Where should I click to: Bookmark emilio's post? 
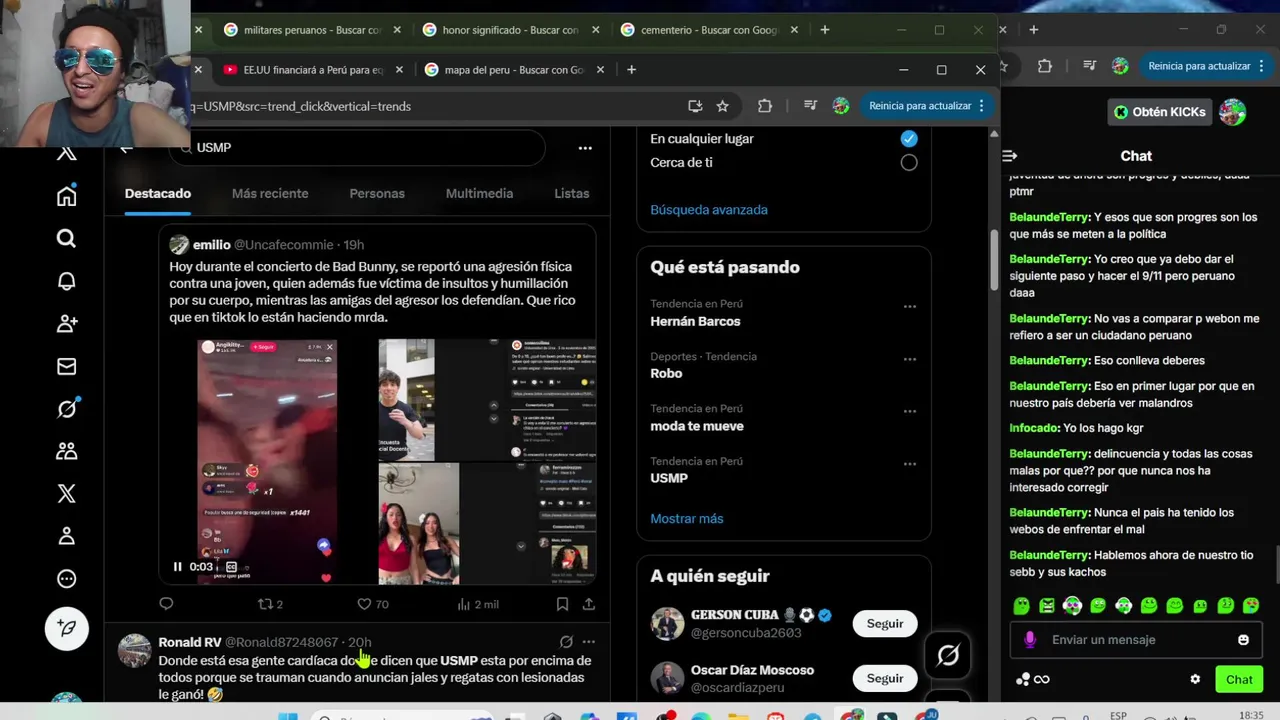[562, 604]
